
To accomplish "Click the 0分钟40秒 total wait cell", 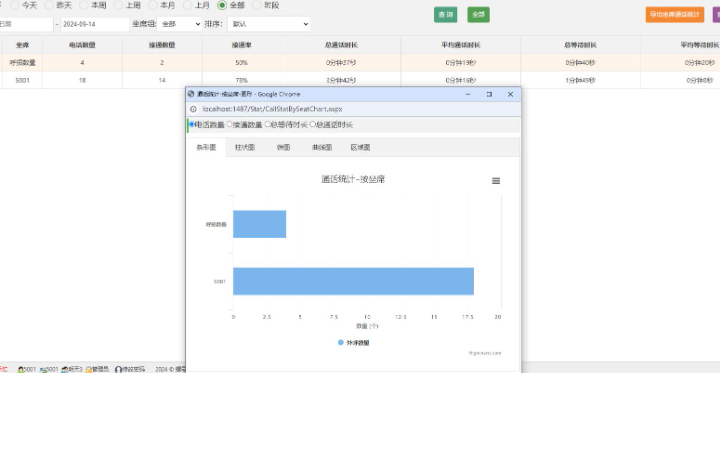I will pos(580,62).
